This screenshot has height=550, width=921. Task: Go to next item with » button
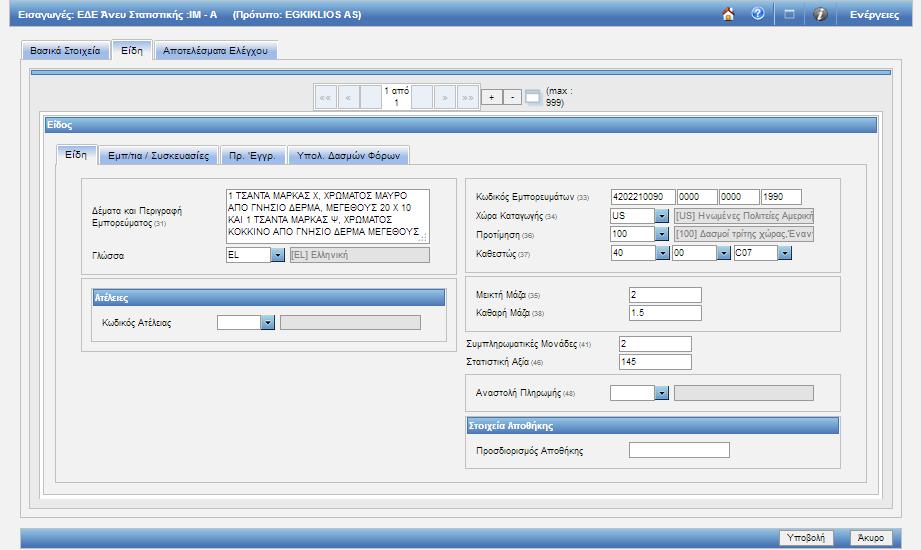(x=445, y=97)
